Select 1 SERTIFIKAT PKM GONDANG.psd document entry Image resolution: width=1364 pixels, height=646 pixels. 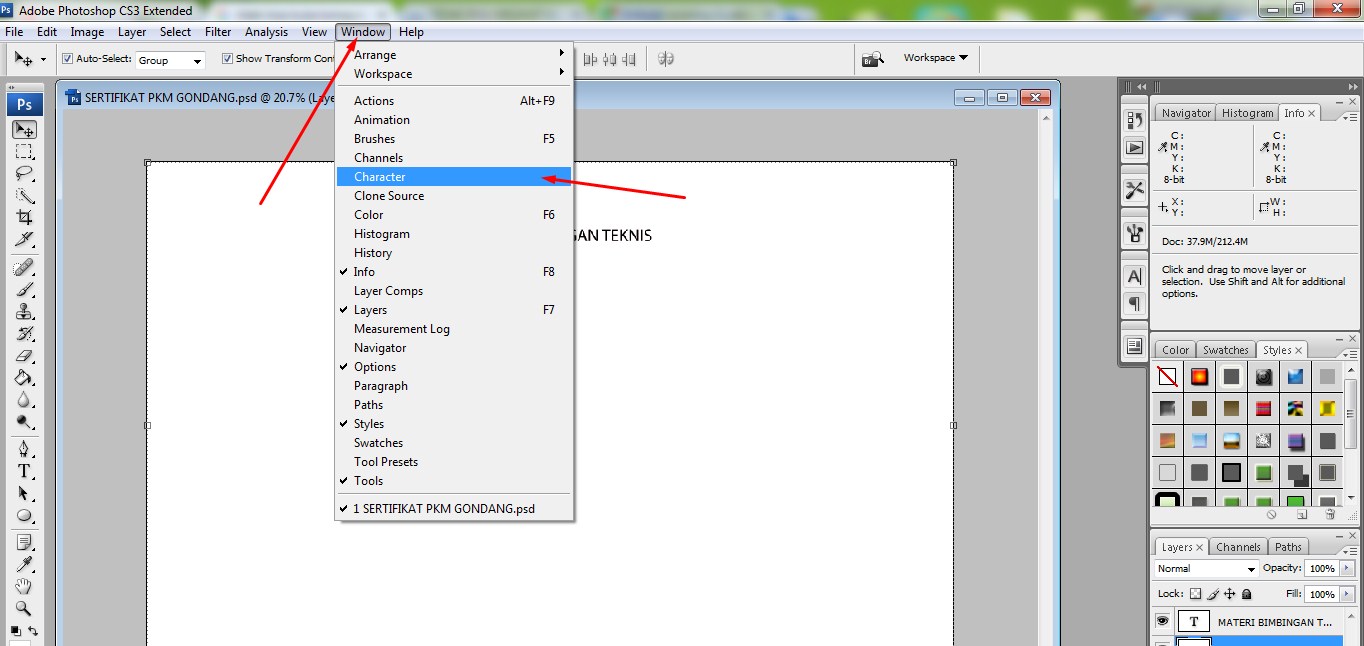454,509
